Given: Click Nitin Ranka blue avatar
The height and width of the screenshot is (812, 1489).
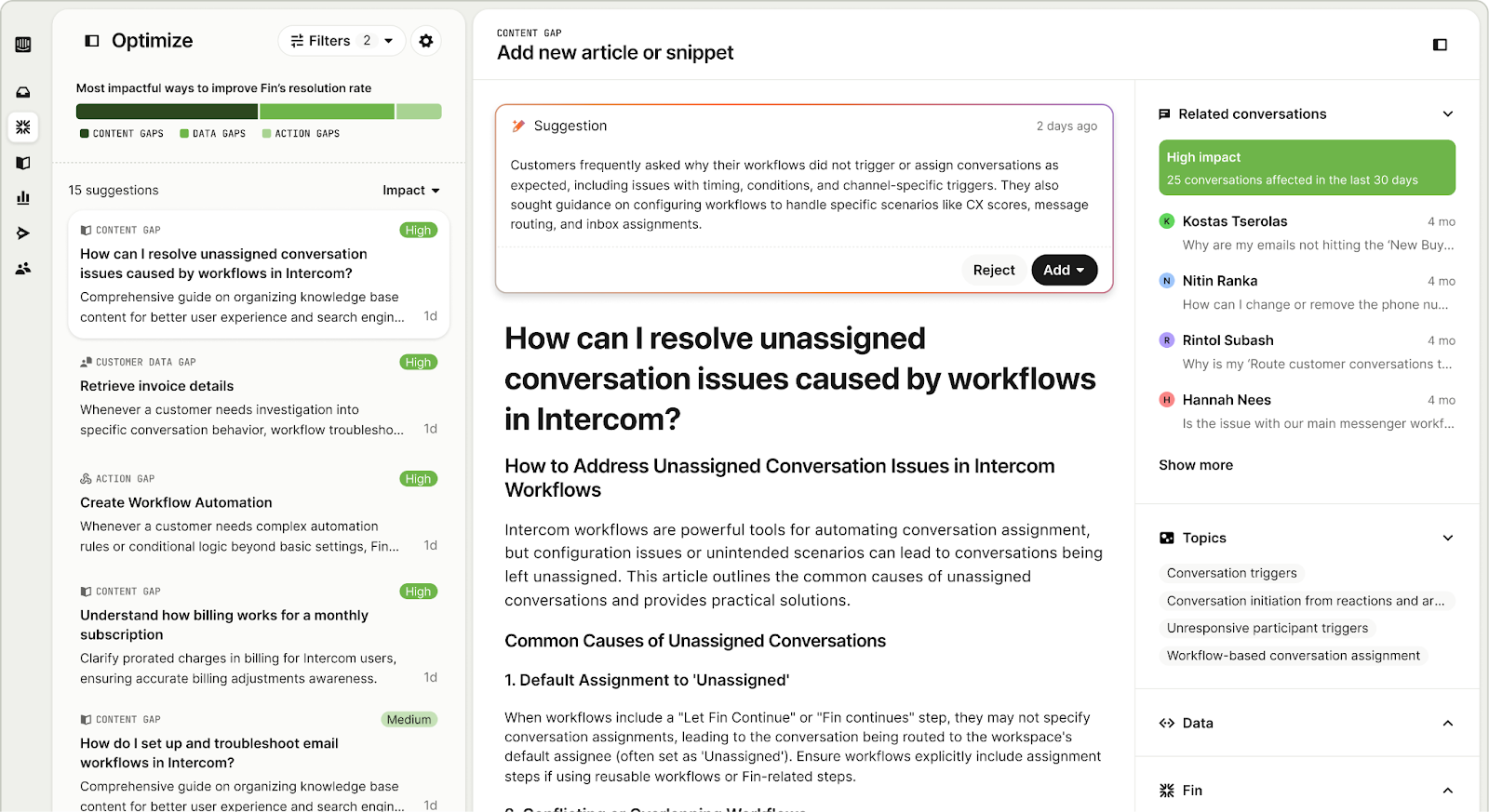Looking at the screenshot, I should pyautogui.click(x=1166, y=281).
